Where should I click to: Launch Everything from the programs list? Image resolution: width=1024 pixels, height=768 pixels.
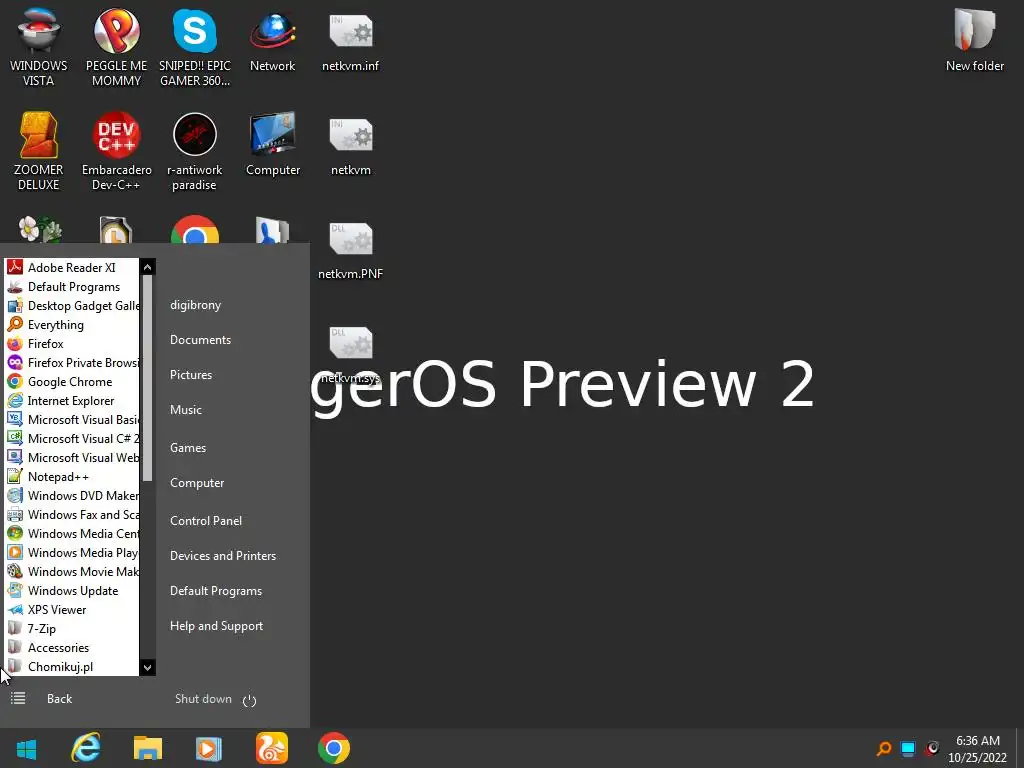pos(72,324)
